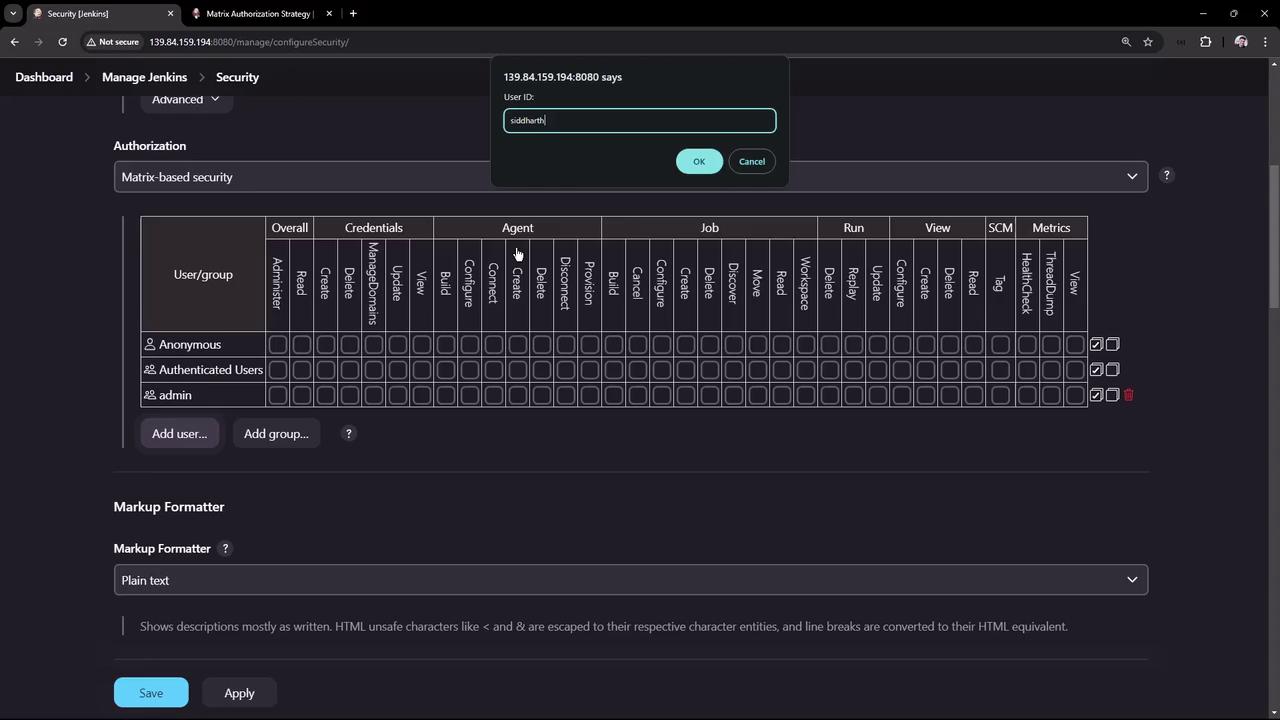The image size is (1280, 720).
Task: Select all permissions for admin row
Action: 1096,395
